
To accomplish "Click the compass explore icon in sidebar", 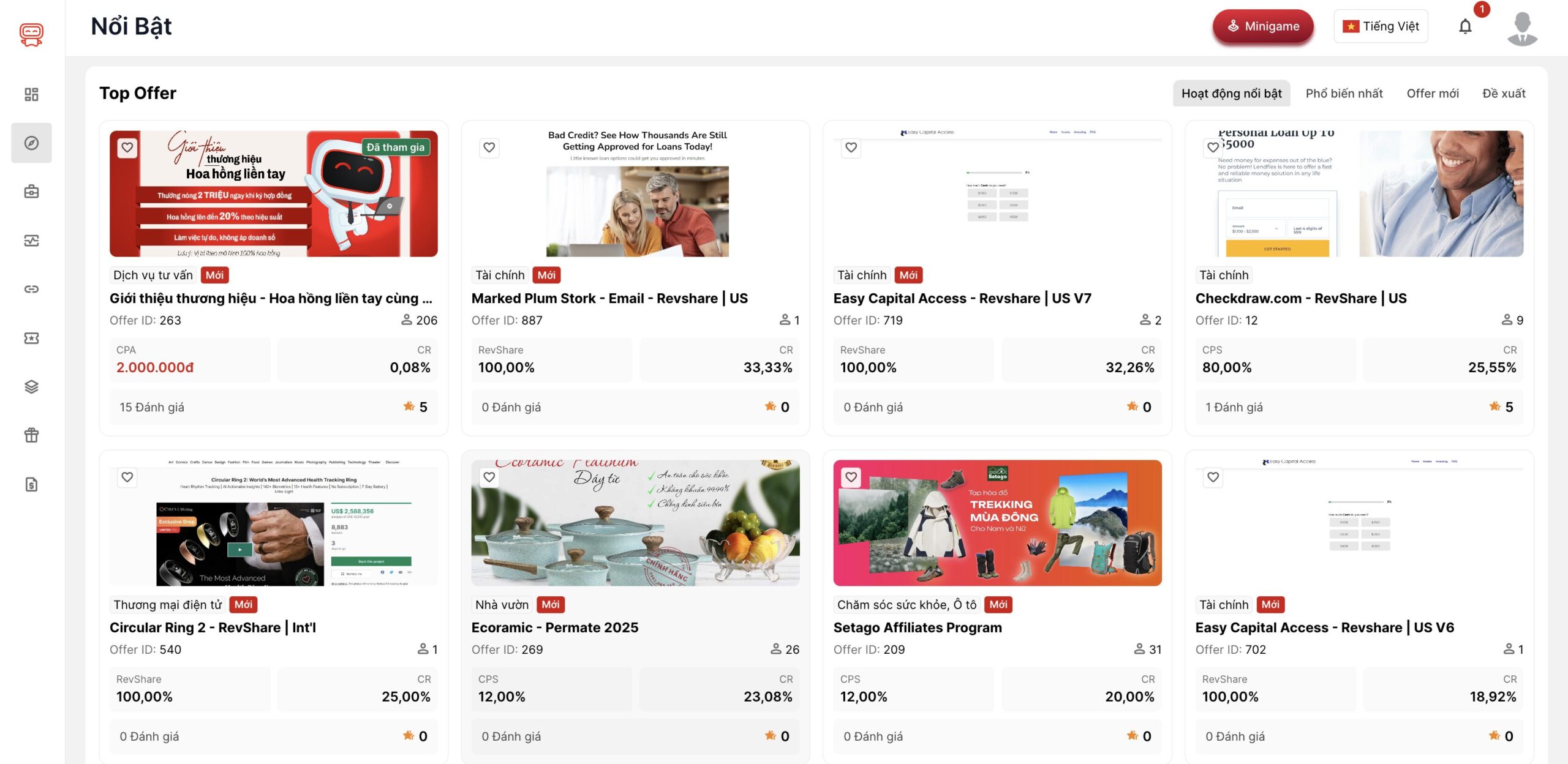I will click(31, 143).
